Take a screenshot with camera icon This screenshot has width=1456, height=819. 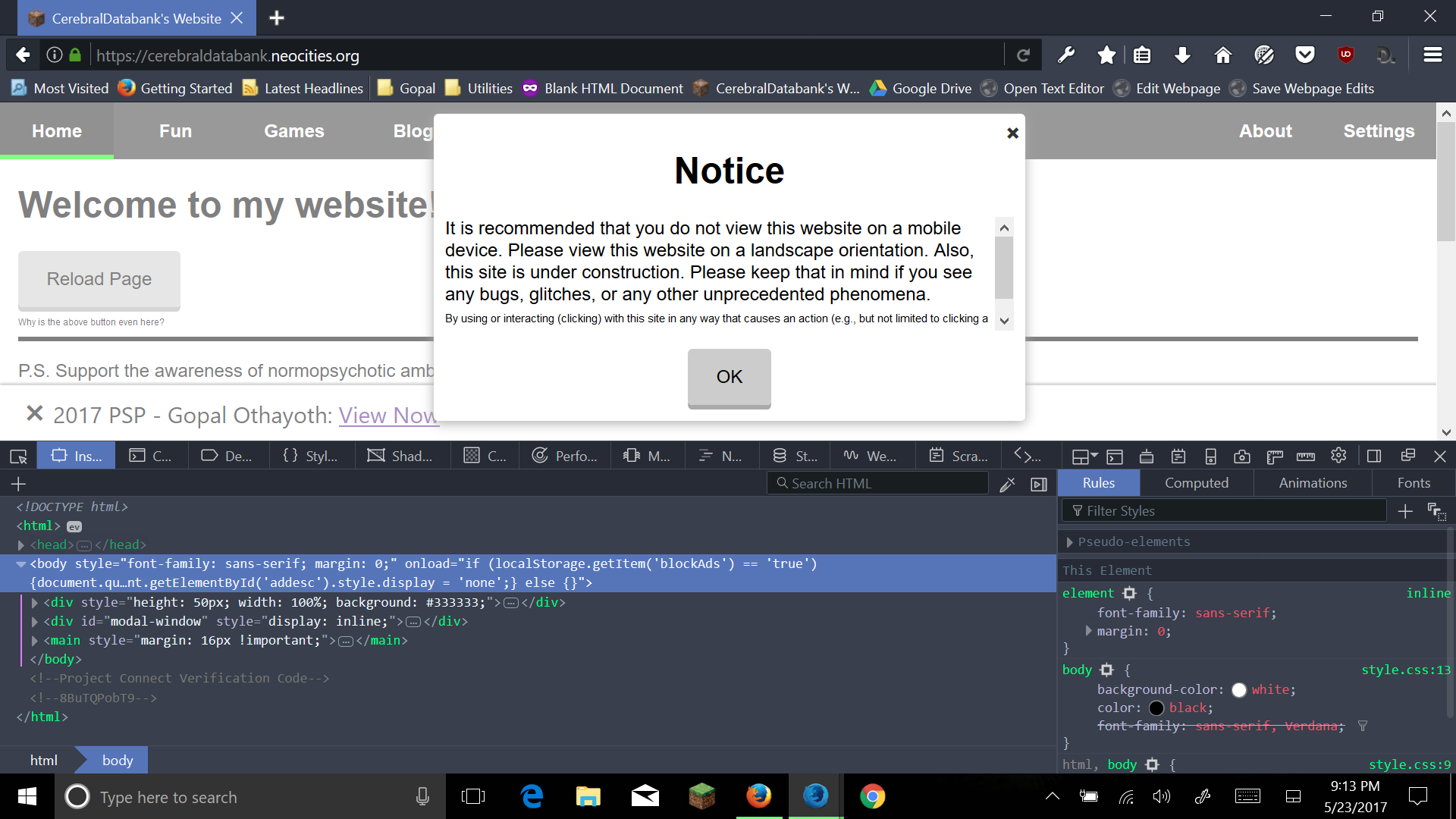pos(1242,456)
